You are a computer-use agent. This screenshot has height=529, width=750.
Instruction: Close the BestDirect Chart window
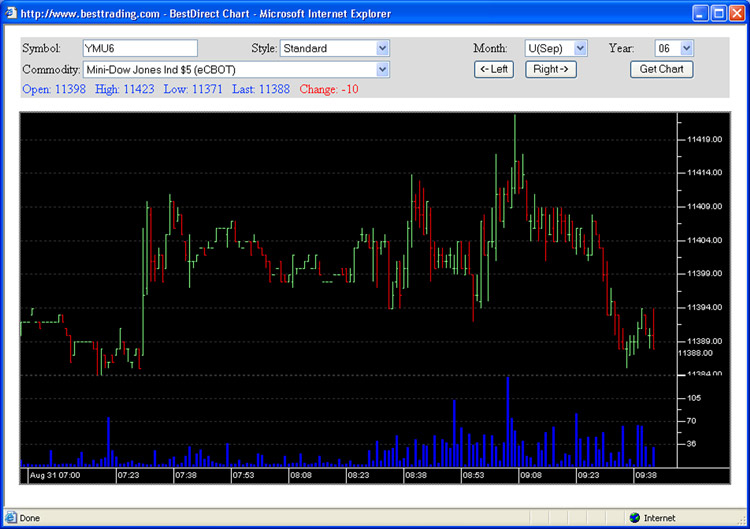pyautogui.click(x=736, y=13)
